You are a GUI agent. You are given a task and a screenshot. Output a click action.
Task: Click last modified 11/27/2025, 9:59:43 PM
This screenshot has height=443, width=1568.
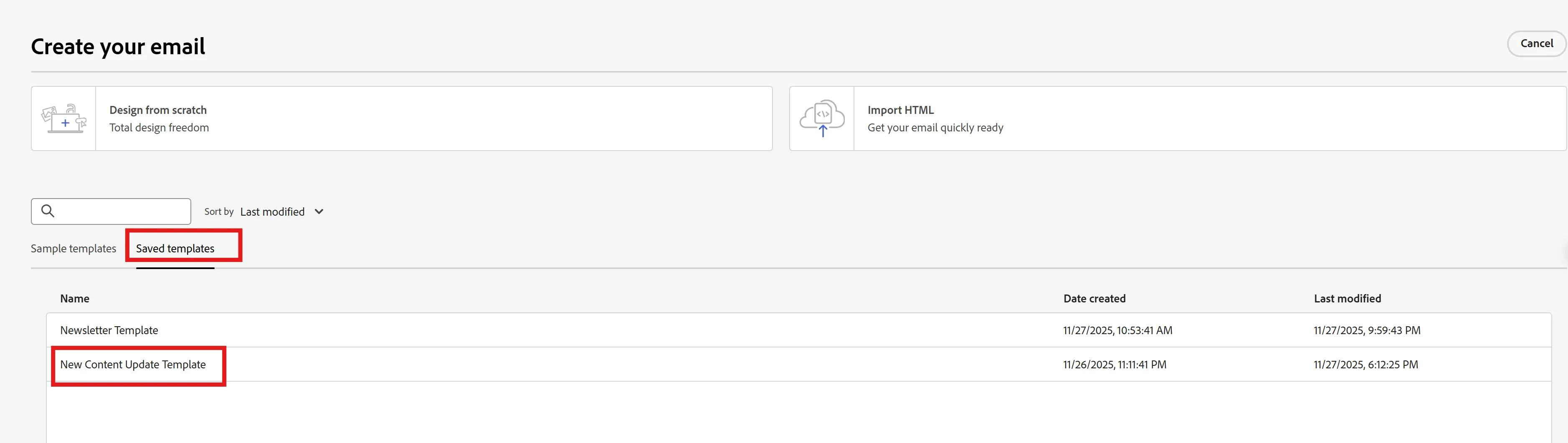tap(1367, 330)
